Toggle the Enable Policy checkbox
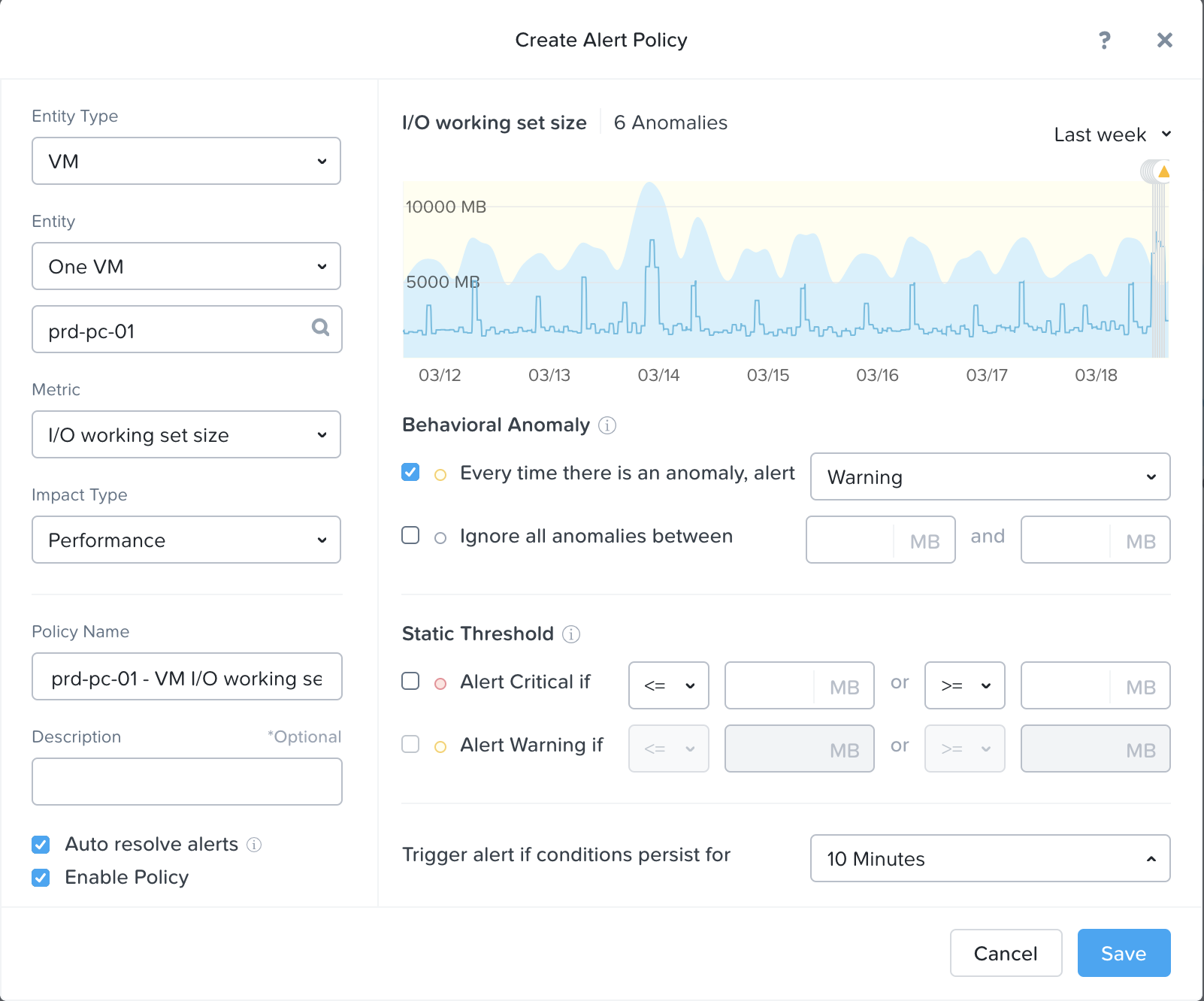 click(41, 878)
